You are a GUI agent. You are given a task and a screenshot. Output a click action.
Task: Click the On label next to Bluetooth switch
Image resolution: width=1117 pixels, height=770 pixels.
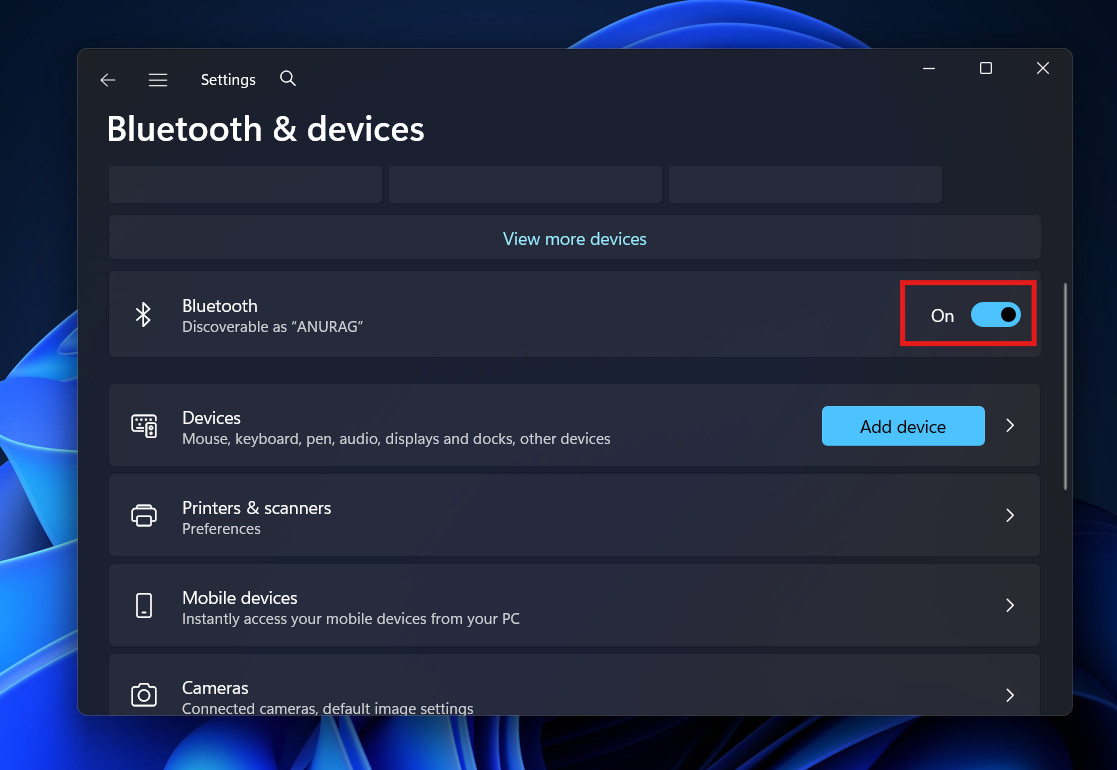coord(941,315)
